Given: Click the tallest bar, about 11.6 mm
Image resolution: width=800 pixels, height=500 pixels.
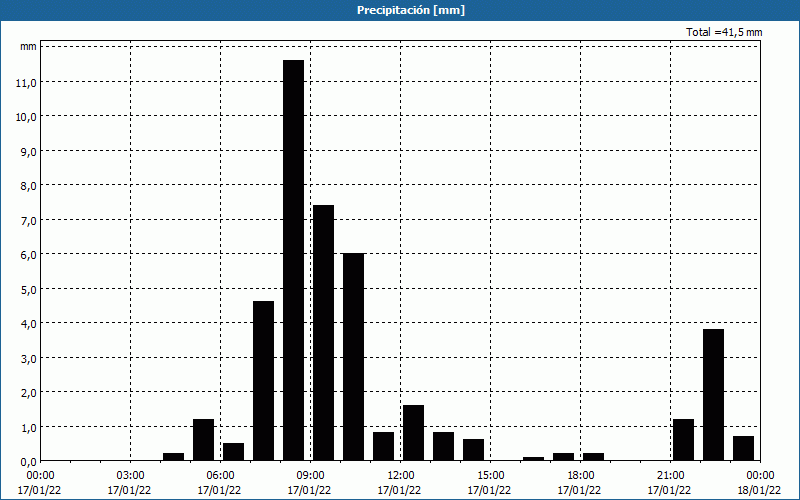Looking at the screenshot, I should (293, 260).
